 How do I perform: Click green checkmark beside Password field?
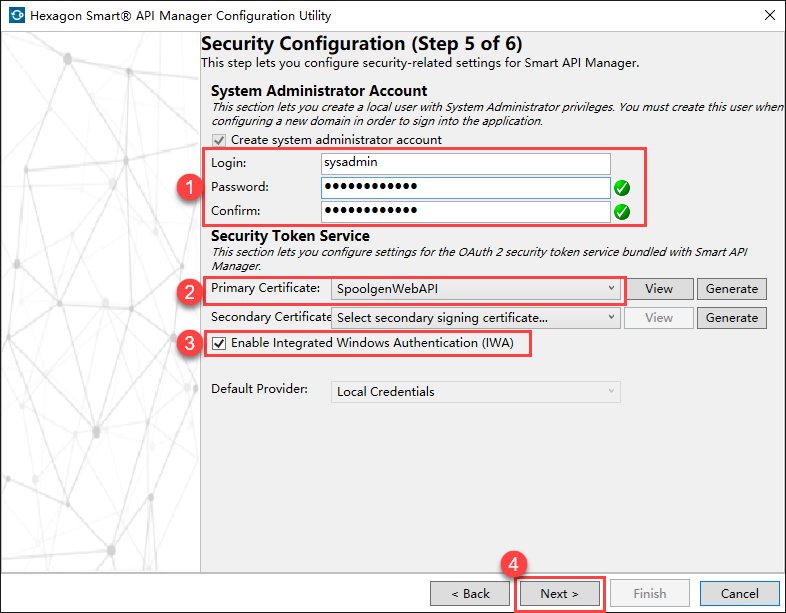coord(622,187)
